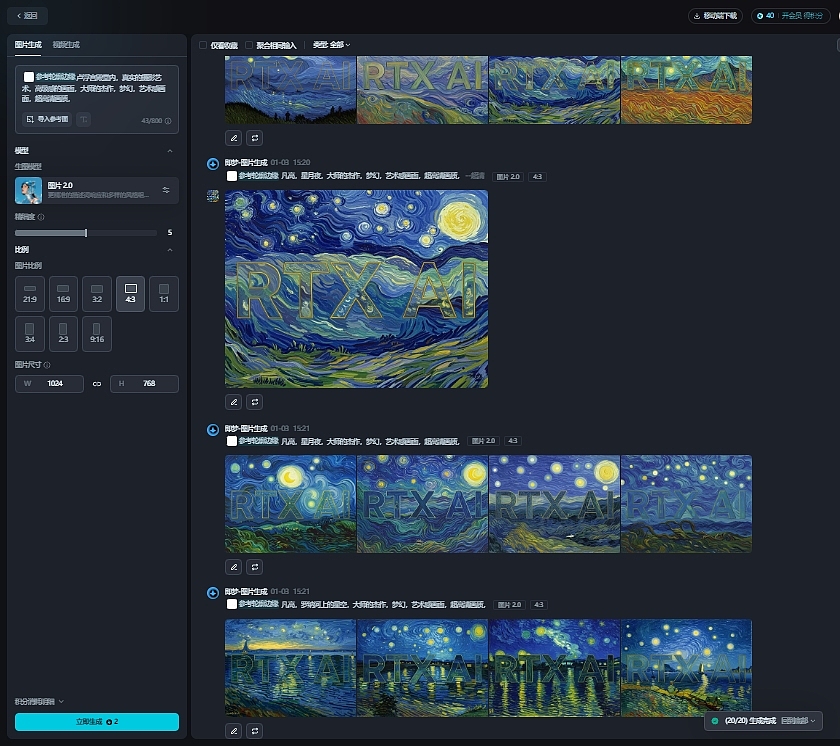This screenshot has width=840, height=746.
Task: Select the 16:9 aspect ratio
Action: click(63, 293)
